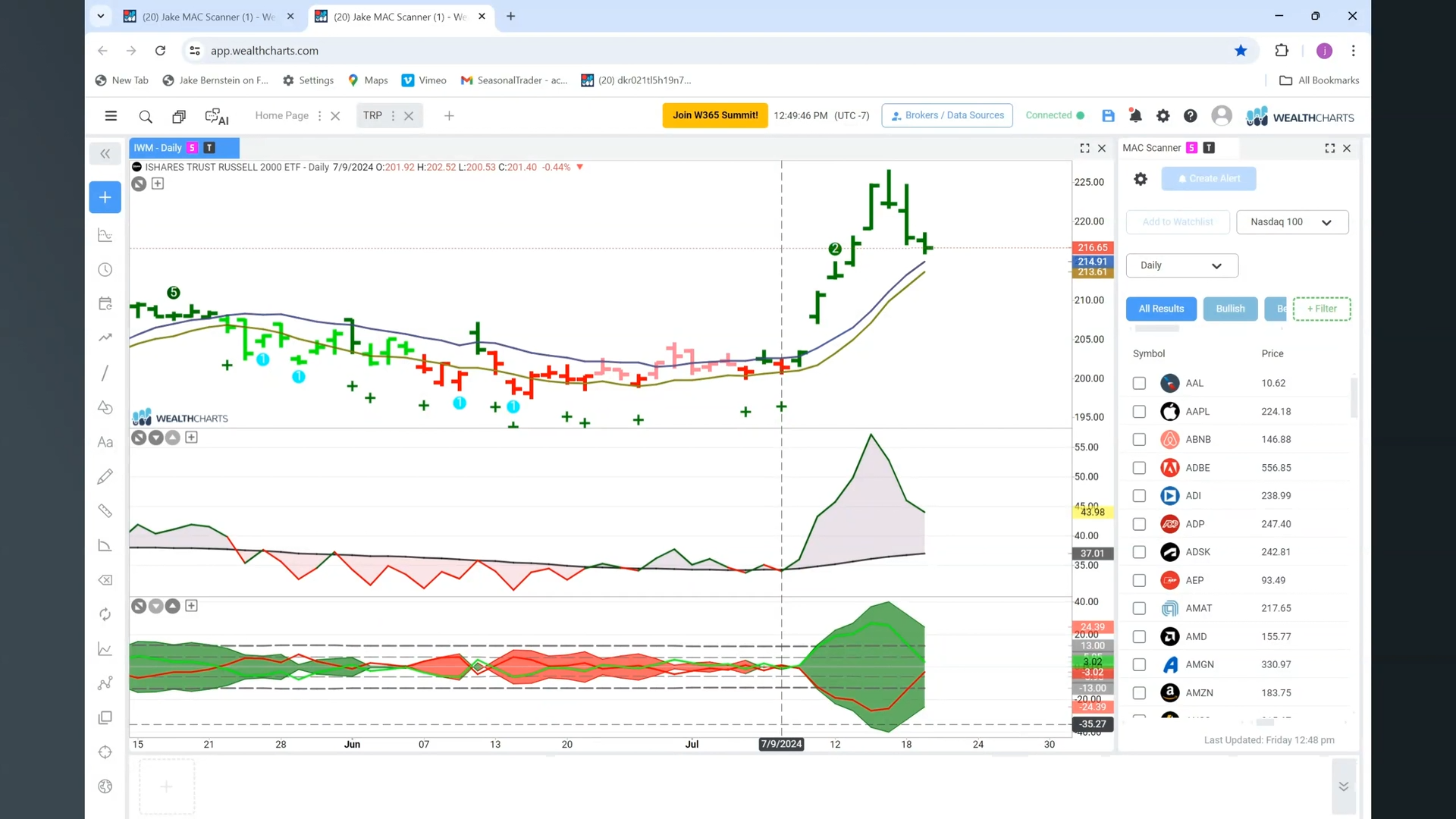The width and height of the screenshot is (1456, 819).
Task: Open the app settings gear in header
Action: 1163,116
